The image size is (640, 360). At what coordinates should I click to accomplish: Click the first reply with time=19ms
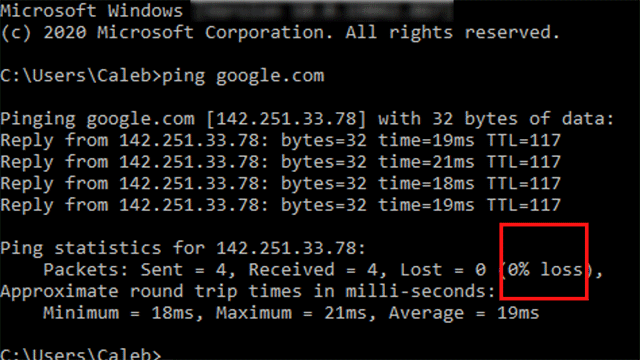(280, 141)
